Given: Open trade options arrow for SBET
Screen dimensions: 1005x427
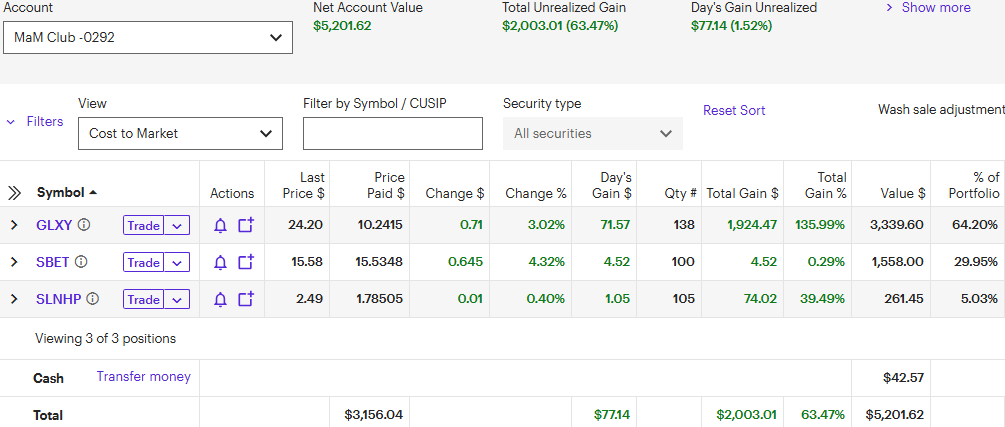Looking at the screenshot, I should pyautogui.click(x=177, y=263).
